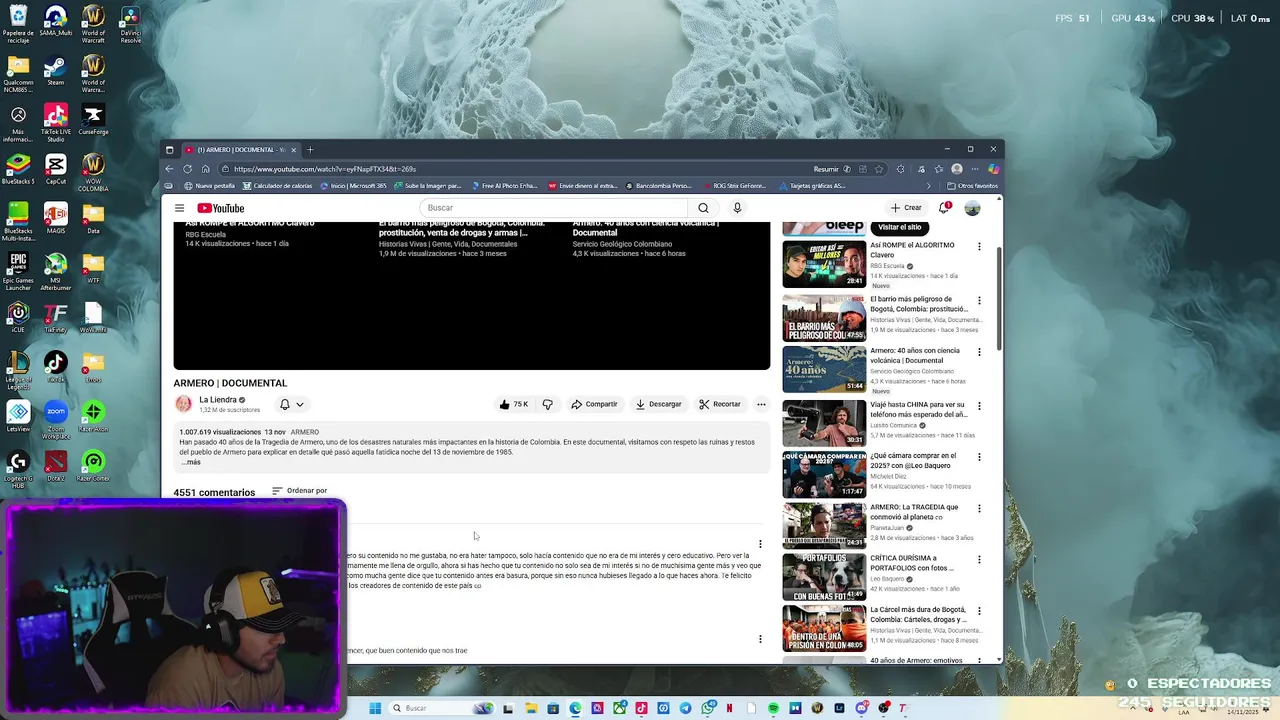
Task: Click the Edge address bar URL
Action: tap(325, 169)
